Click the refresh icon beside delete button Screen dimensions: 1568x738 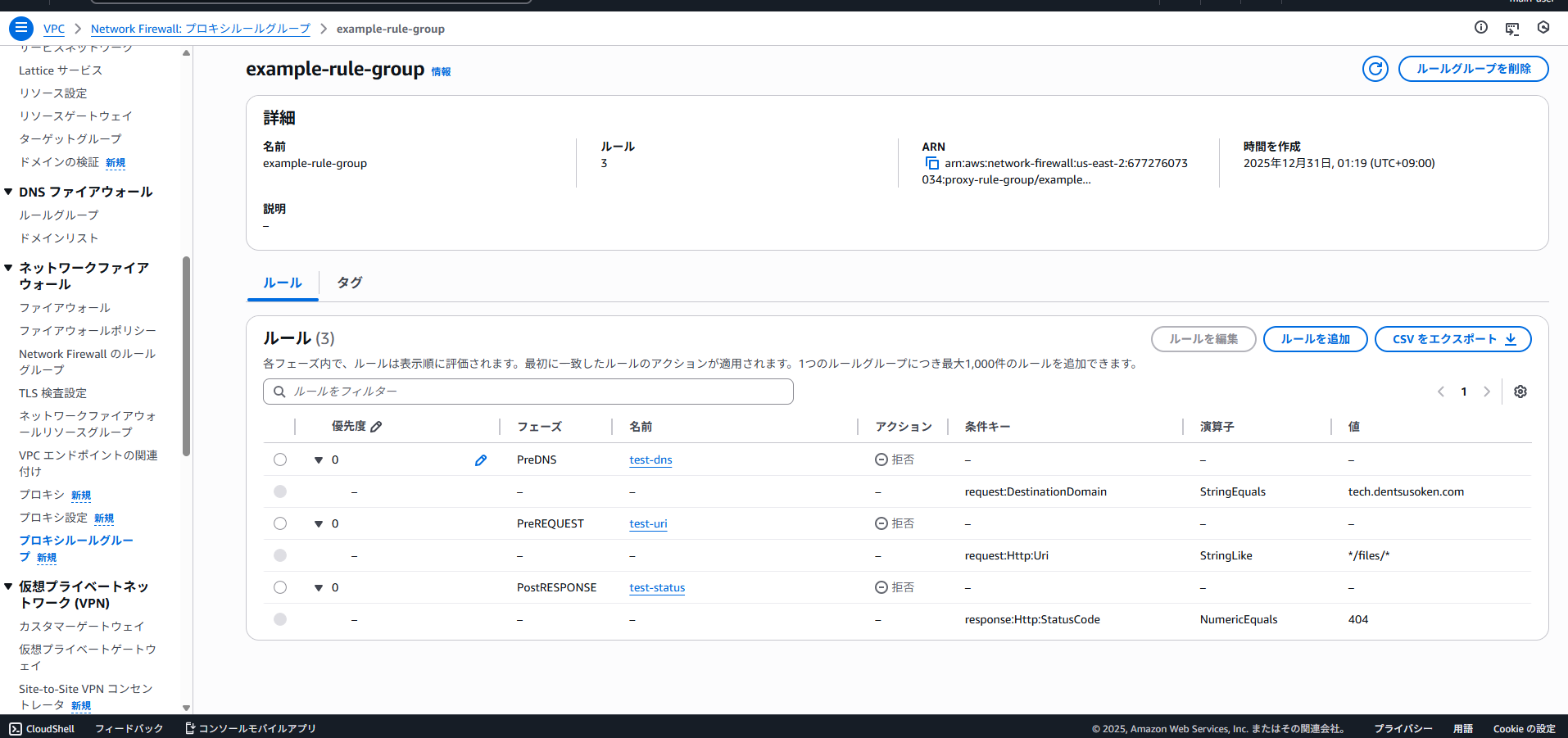point(1375,69)
